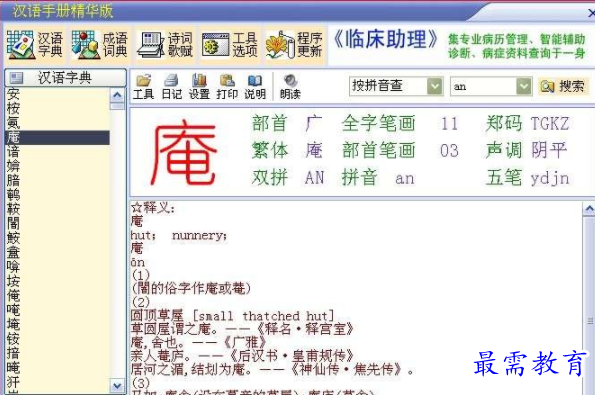This screenshot has width=595, height=395.
Task: Click the large red 庵 character display
Action: tap(184, 152)
